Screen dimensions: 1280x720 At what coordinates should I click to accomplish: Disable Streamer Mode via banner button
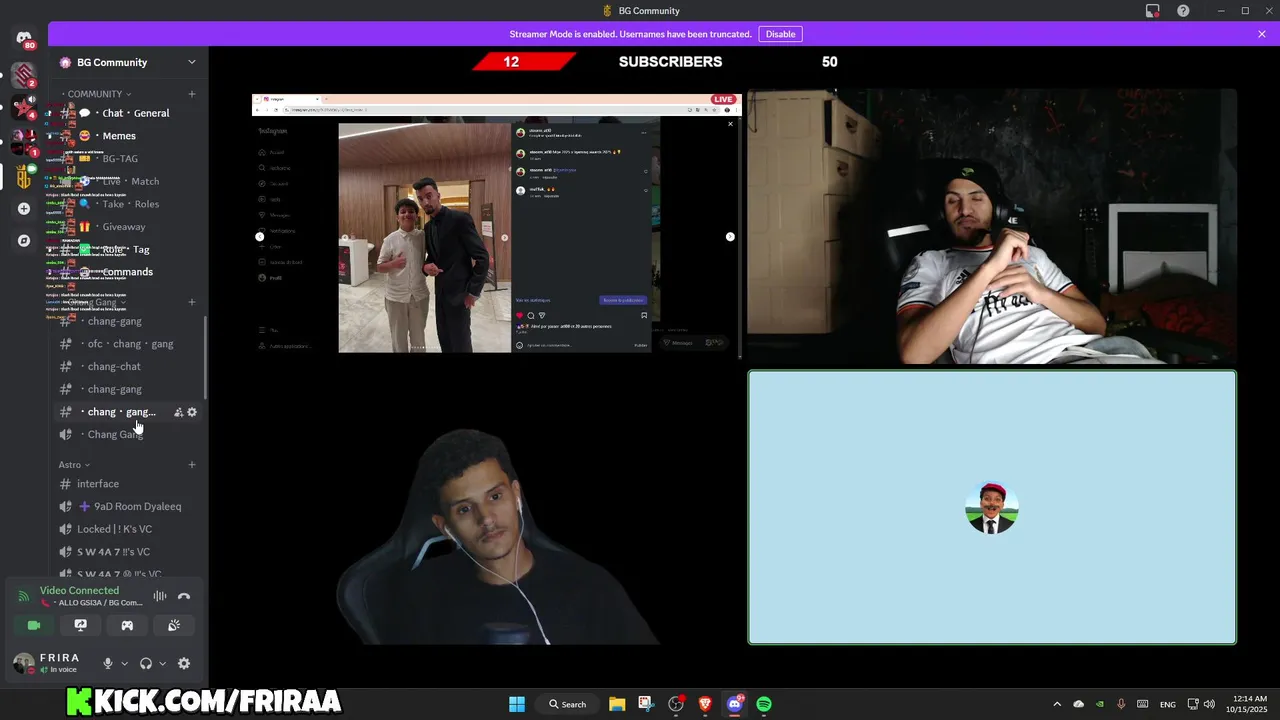(781, 34)
